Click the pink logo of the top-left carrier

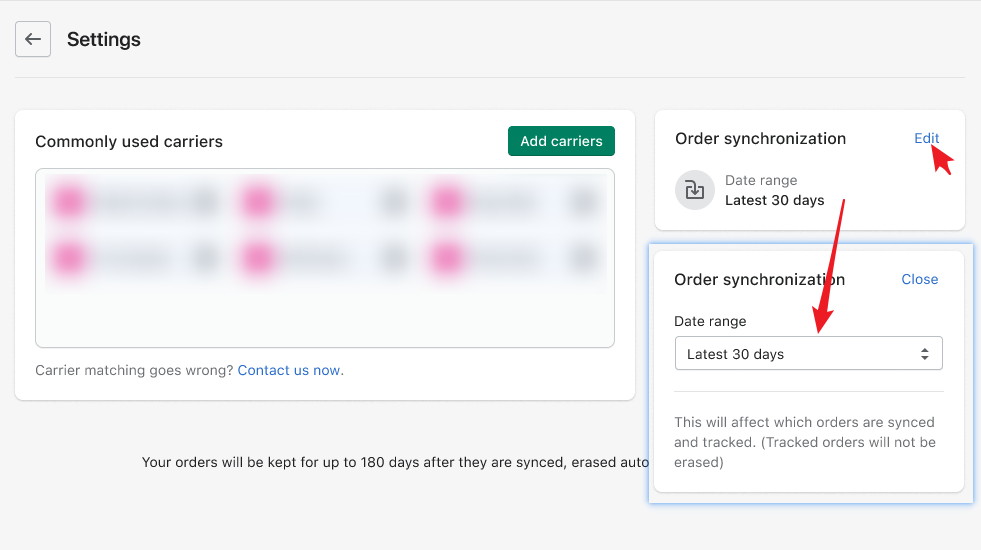(71, 202)
